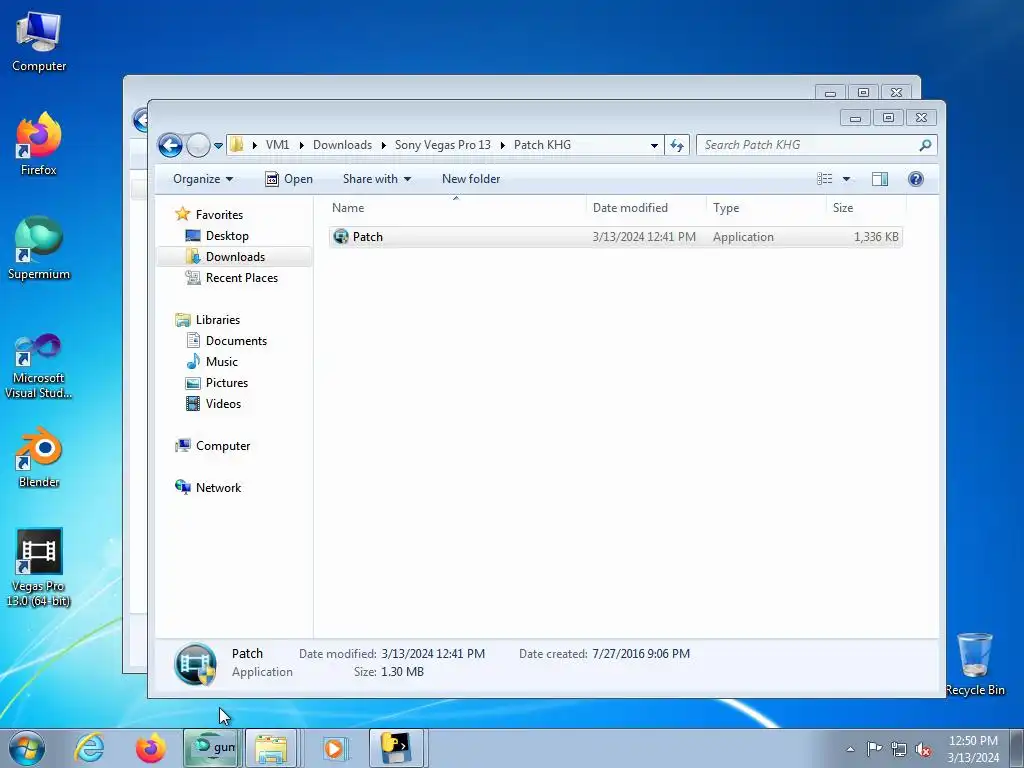Select Network in the navigation pane
The height and width of the screenshot is (768, 1024).
(218, 488)
